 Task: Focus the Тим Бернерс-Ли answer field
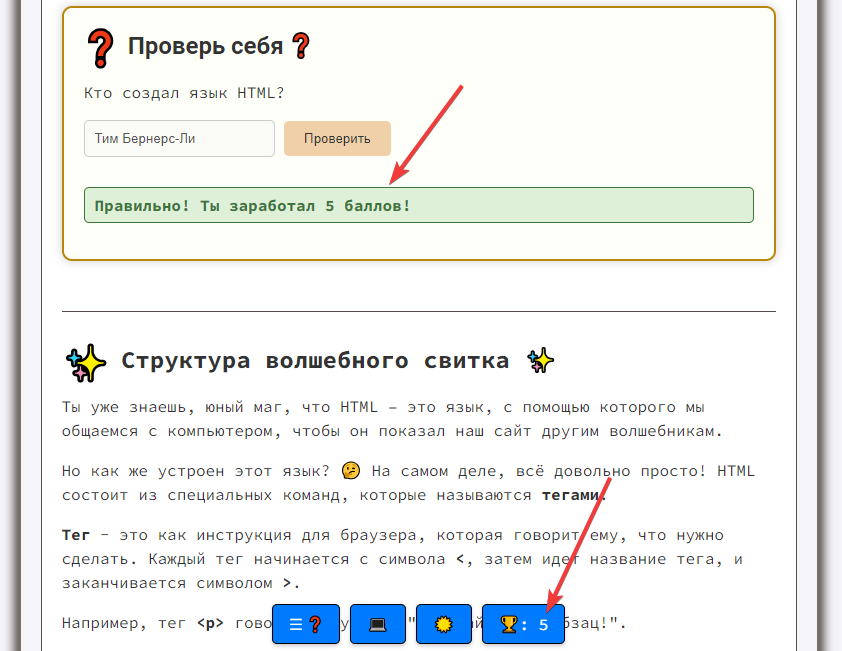click(179, 139)
